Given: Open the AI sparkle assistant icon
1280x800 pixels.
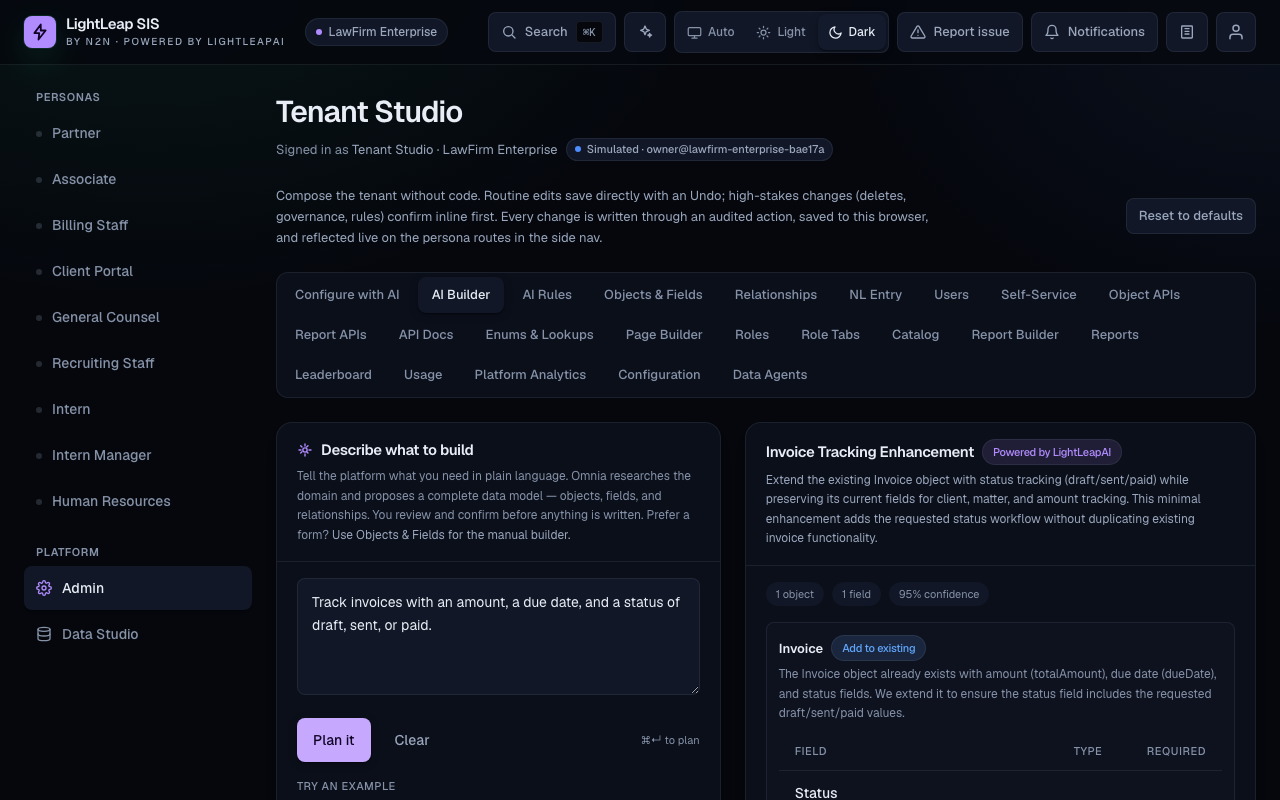Looking at the screenshot, I should 645,32.
